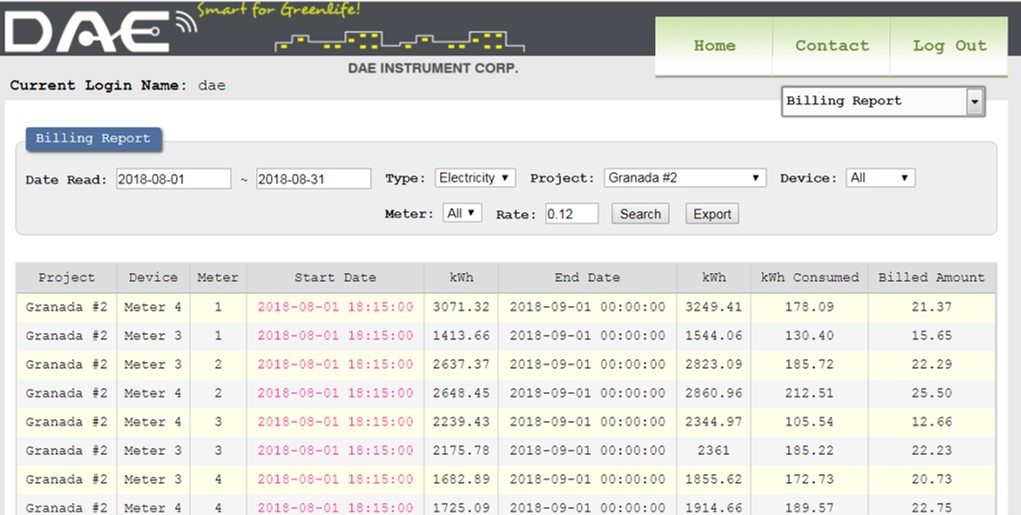Click end date in the 1544.06 row
This screenshot has height=515, width=1021.
(x=587, y=335)
